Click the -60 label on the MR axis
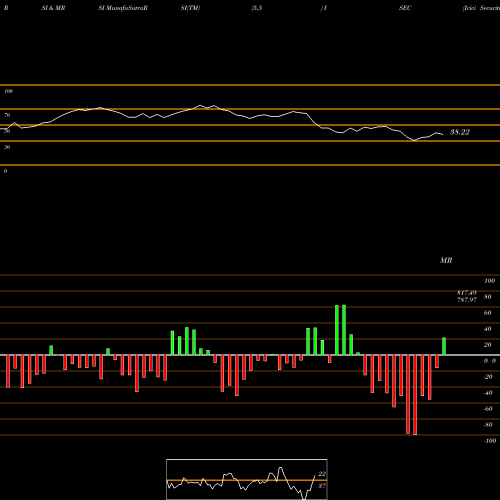500x500 pixels. tap(488, 409)
